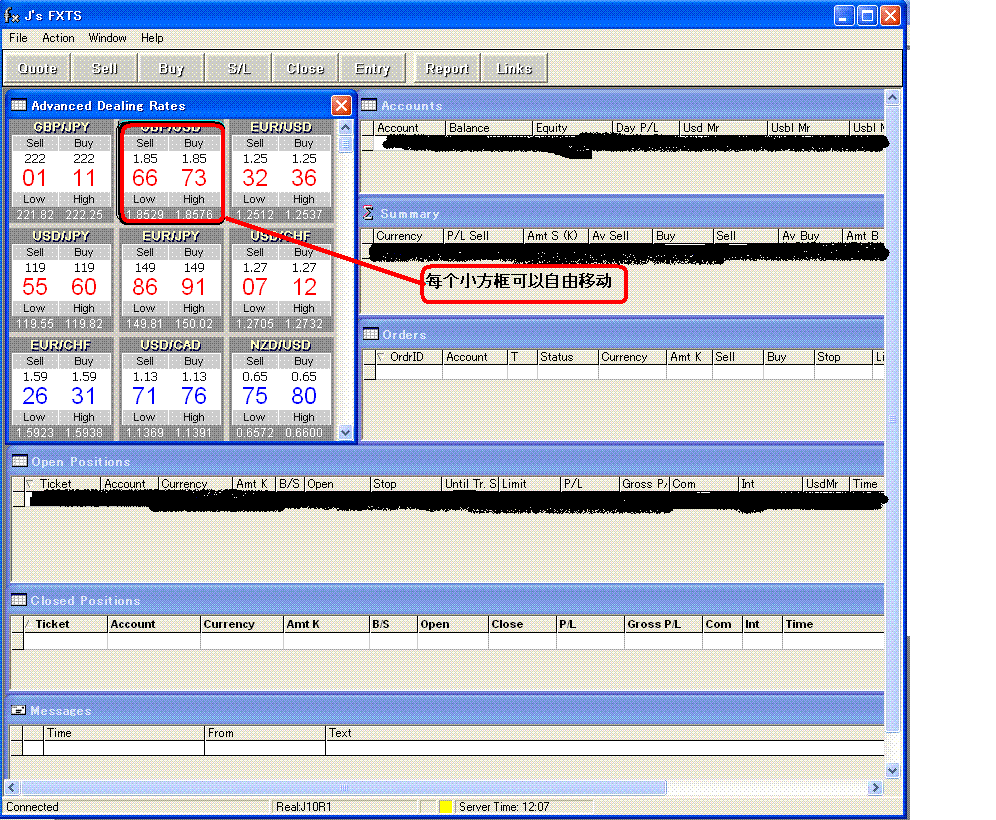
Task: Click the Advanced Dealing Rates title icon
Action: (19, 105)
